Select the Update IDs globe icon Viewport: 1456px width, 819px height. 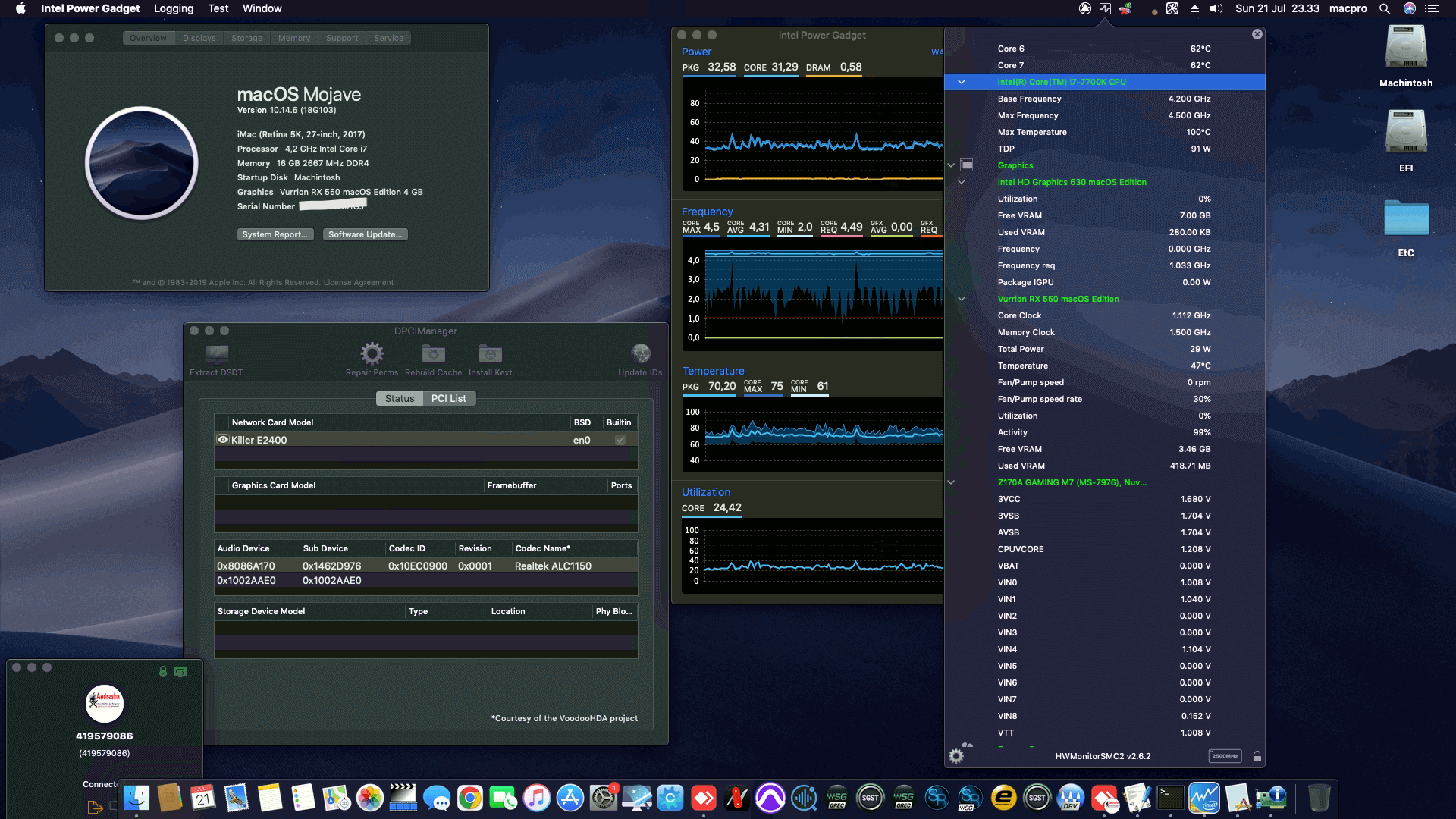(642, 353)
